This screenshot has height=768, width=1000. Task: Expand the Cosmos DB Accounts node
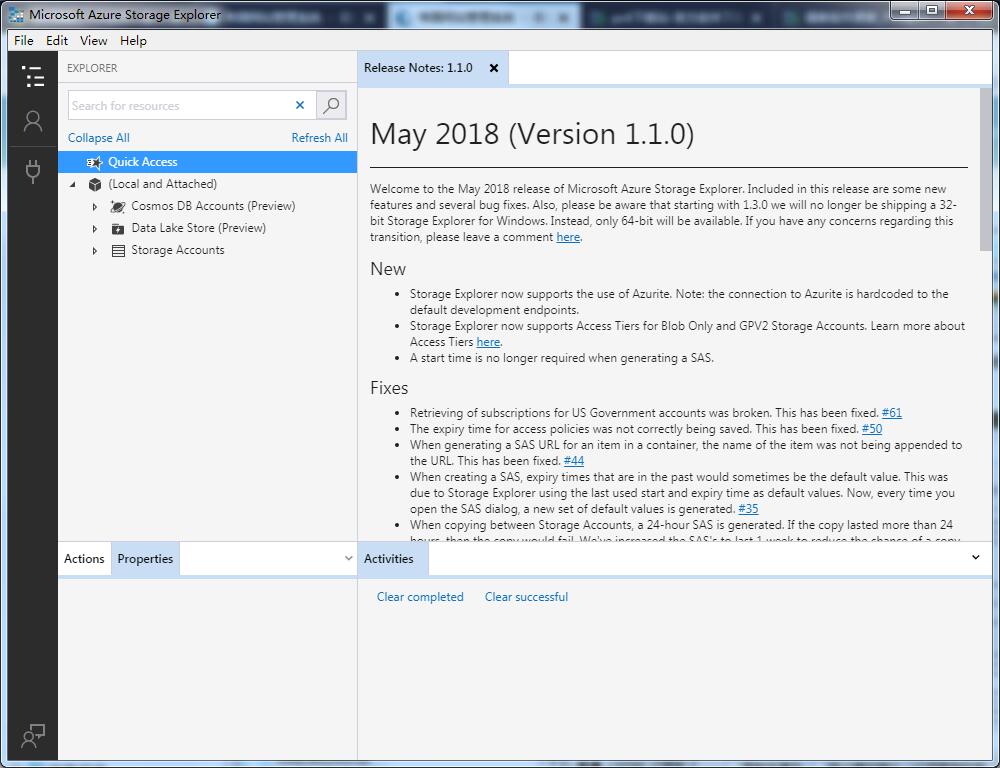tap(95, 207)
